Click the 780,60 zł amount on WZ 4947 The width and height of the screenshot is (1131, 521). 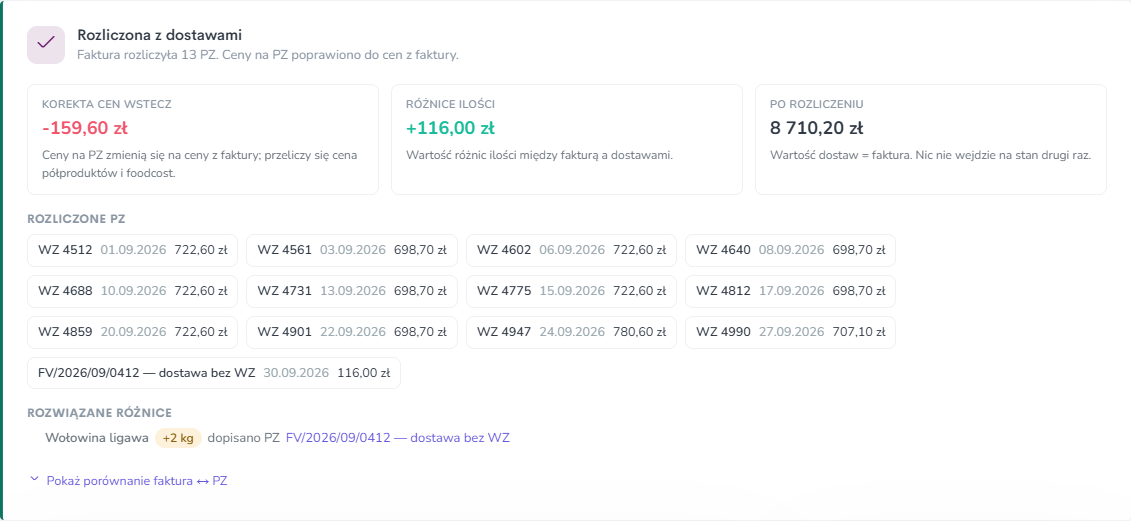click(639, 332)
